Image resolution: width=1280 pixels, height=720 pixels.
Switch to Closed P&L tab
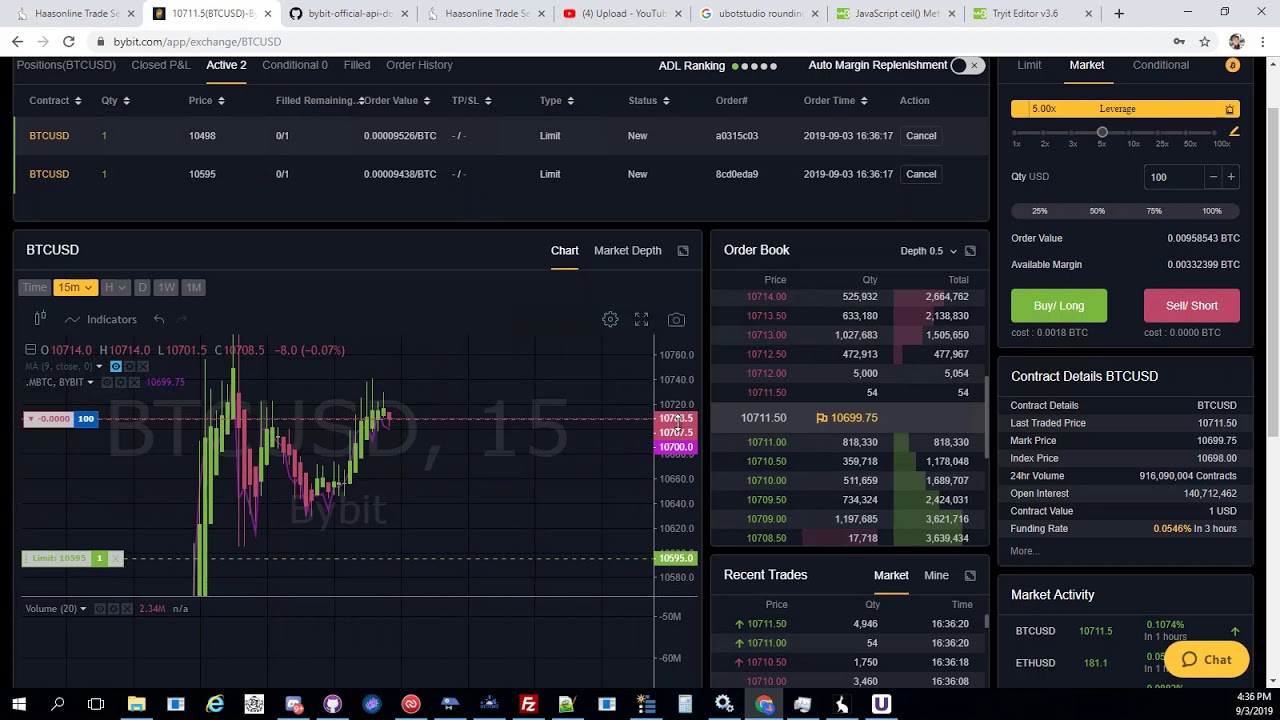pos(160,65)
